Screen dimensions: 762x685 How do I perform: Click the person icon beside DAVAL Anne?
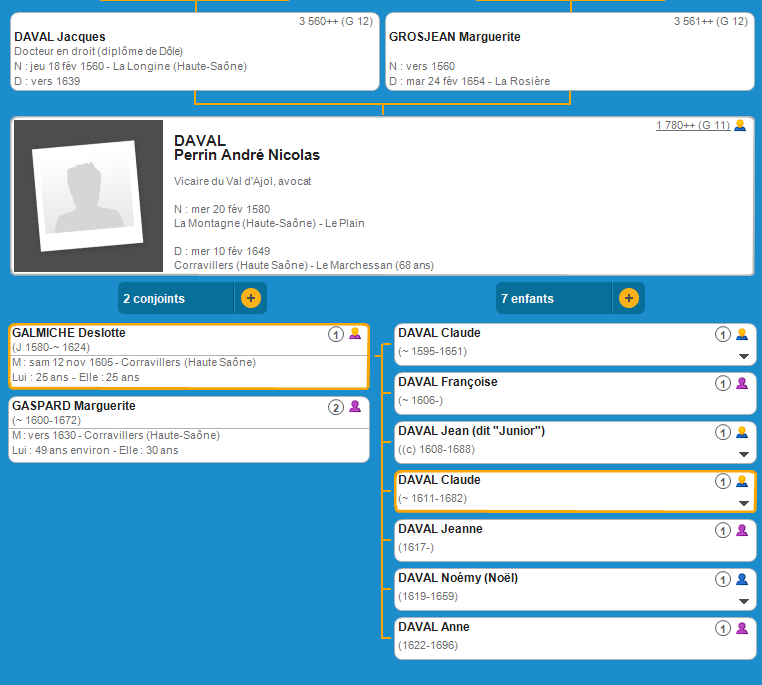742,628
